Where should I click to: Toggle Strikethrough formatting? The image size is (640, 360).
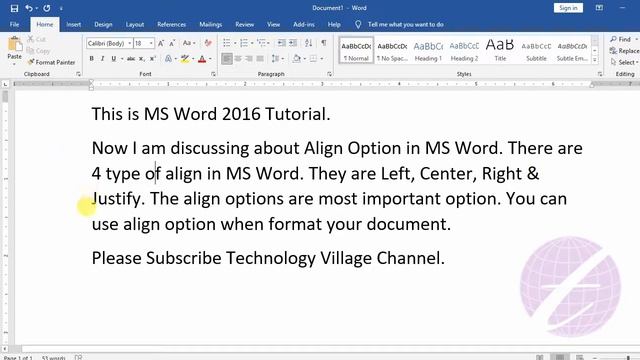[x=131, y=59]
